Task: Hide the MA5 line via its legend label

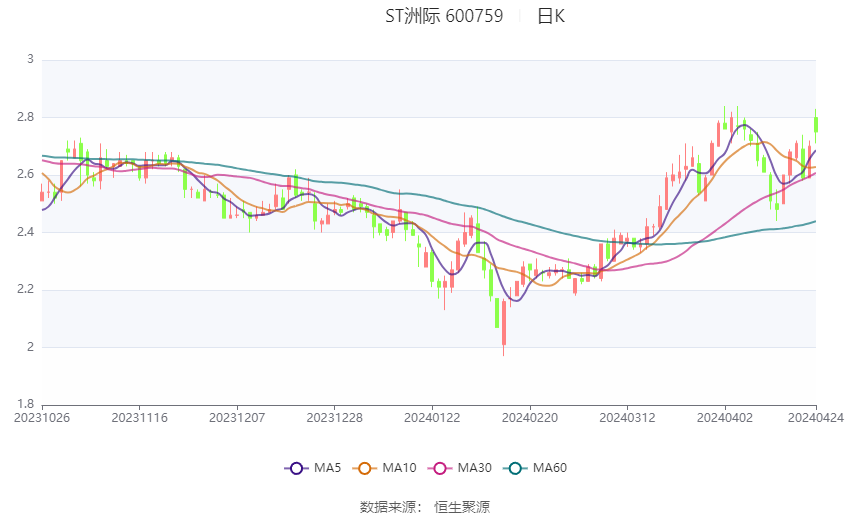Action: coord(328,468)
